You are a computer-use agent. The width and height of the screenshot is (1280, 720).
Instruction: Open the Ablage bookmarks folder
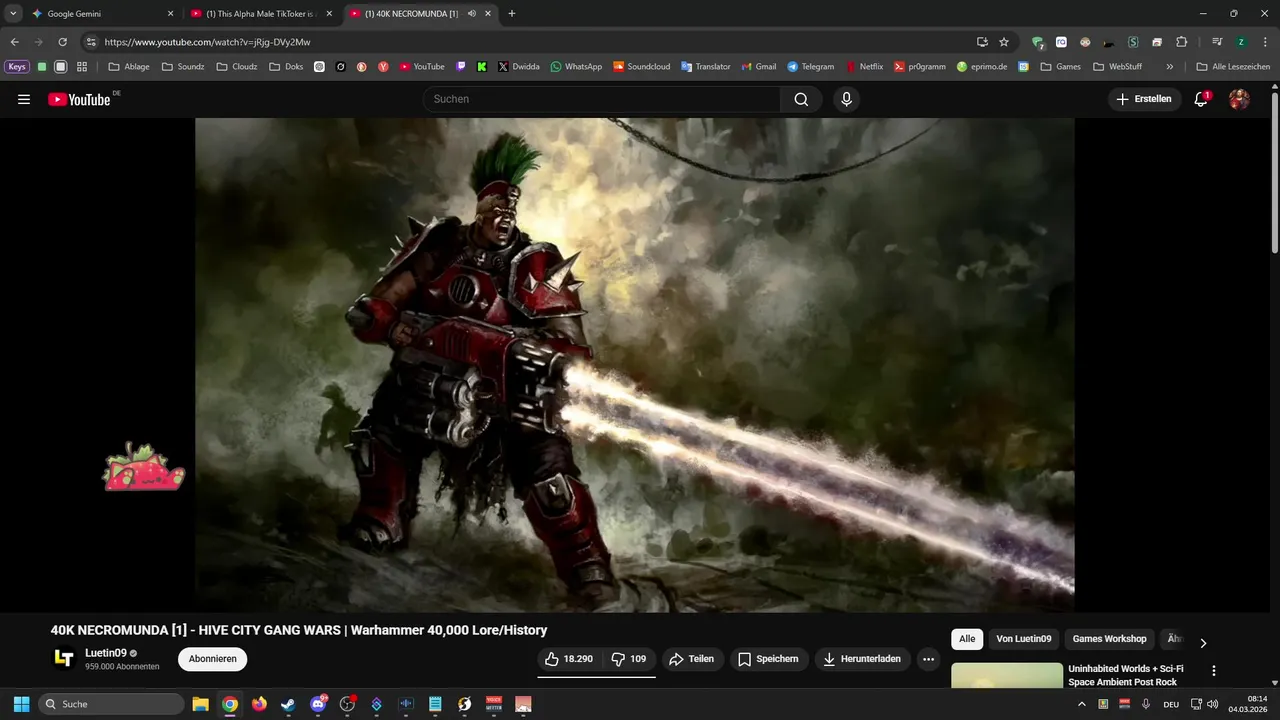pyautogui.click(x=128, y=67)
